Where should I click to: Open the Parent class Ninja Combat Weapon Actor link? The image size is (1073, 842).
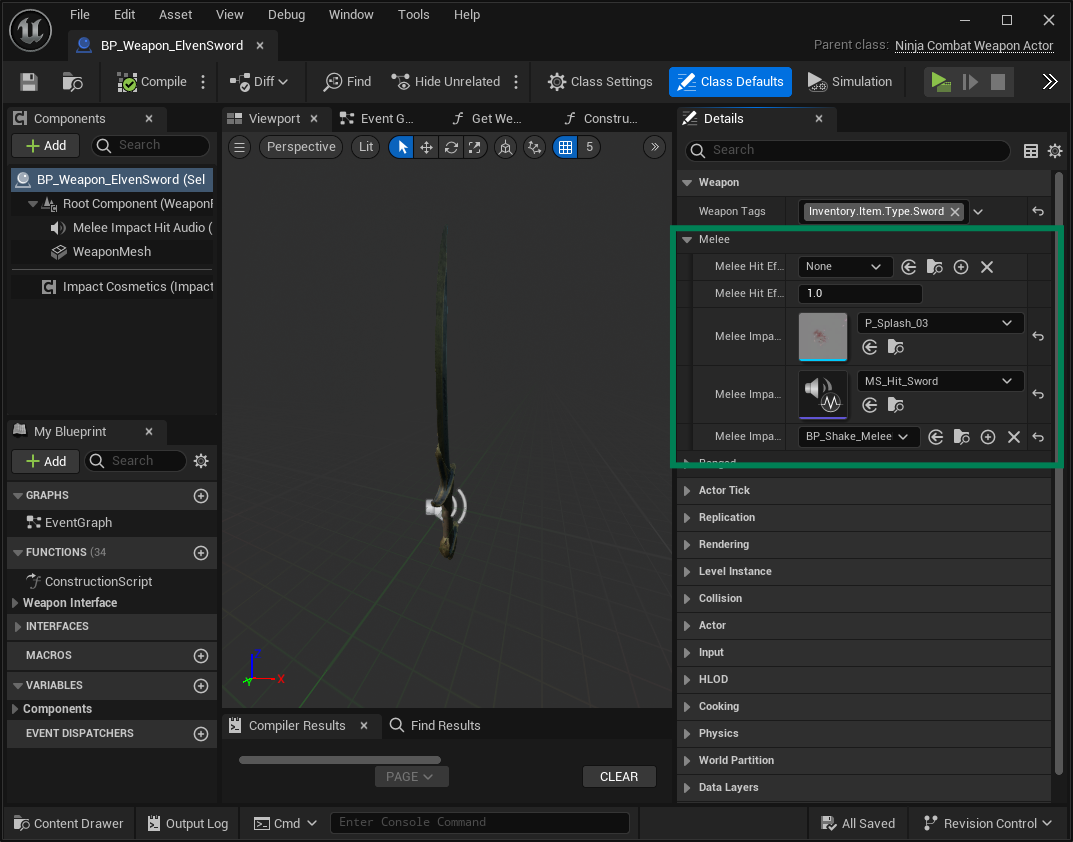click(973, 45)
